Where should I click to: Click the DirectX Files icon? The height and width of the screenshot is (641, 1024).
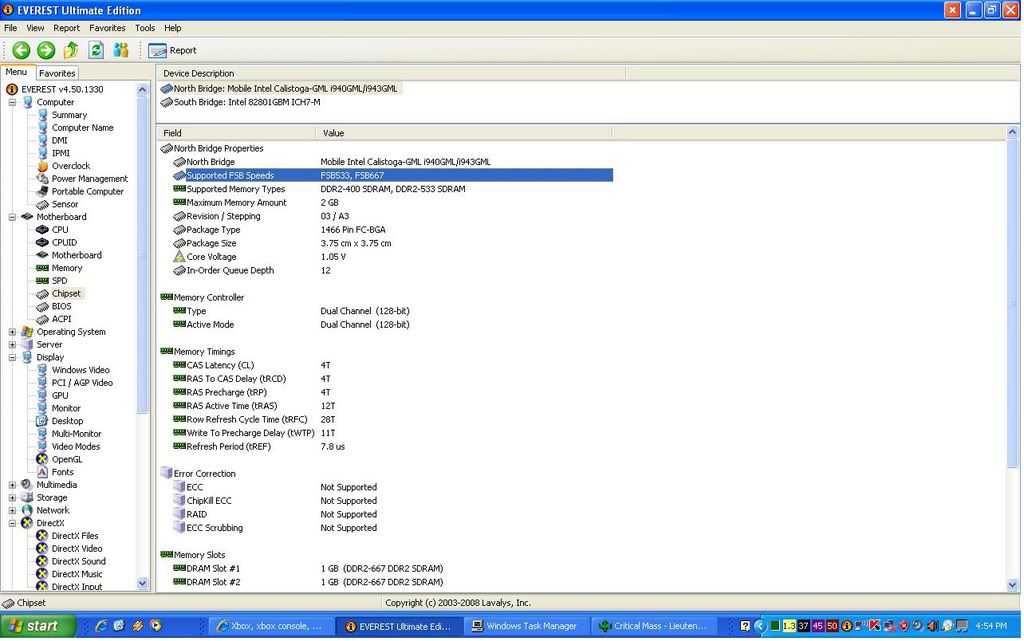pyautogui.click(x=42, y=536)
